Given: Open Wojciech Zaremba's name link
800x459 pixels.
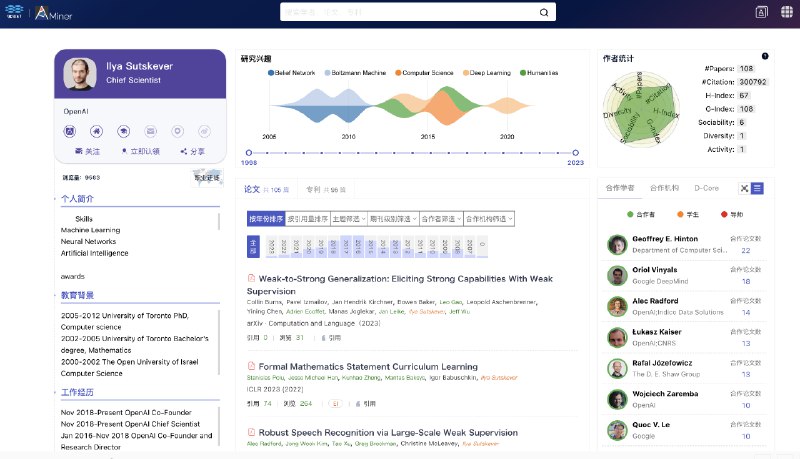Looking at the screenshot, I should point(665,394).
